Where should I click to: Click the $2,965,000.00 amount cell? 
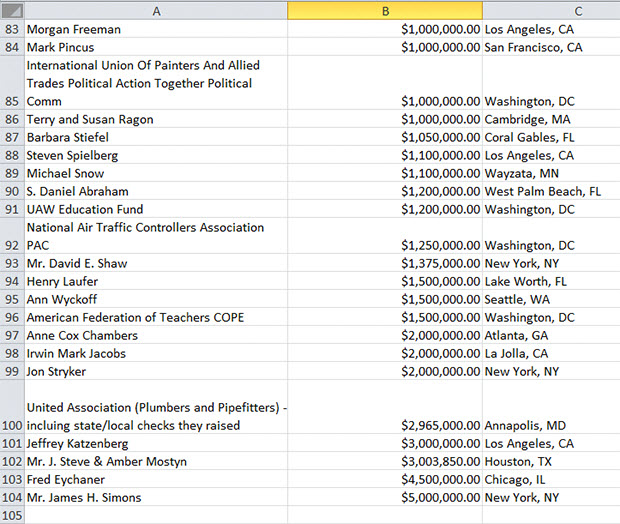coord(384,426)
